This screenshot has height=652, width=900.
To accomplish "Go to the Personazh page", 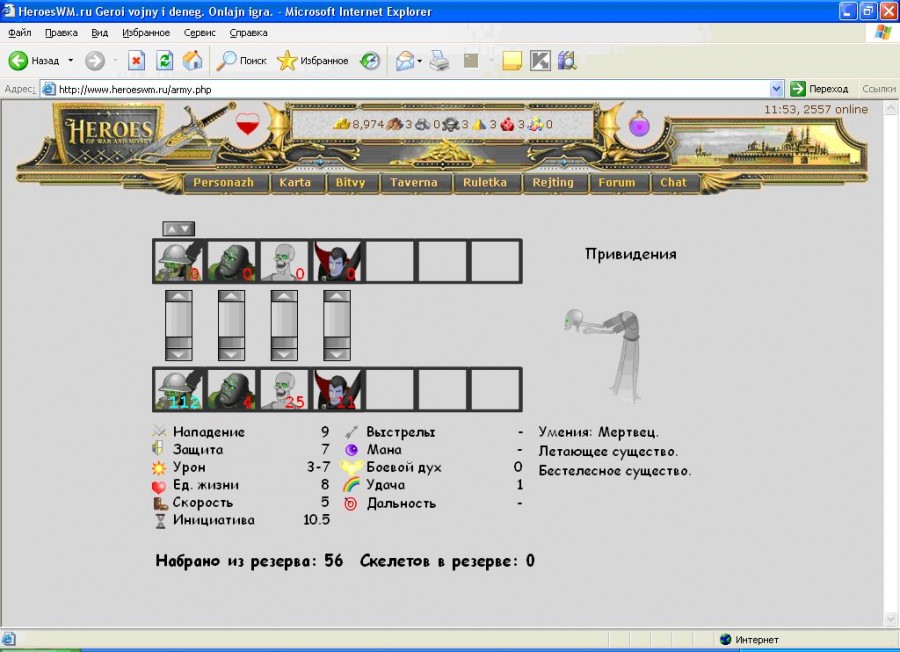I will (224, 183).
